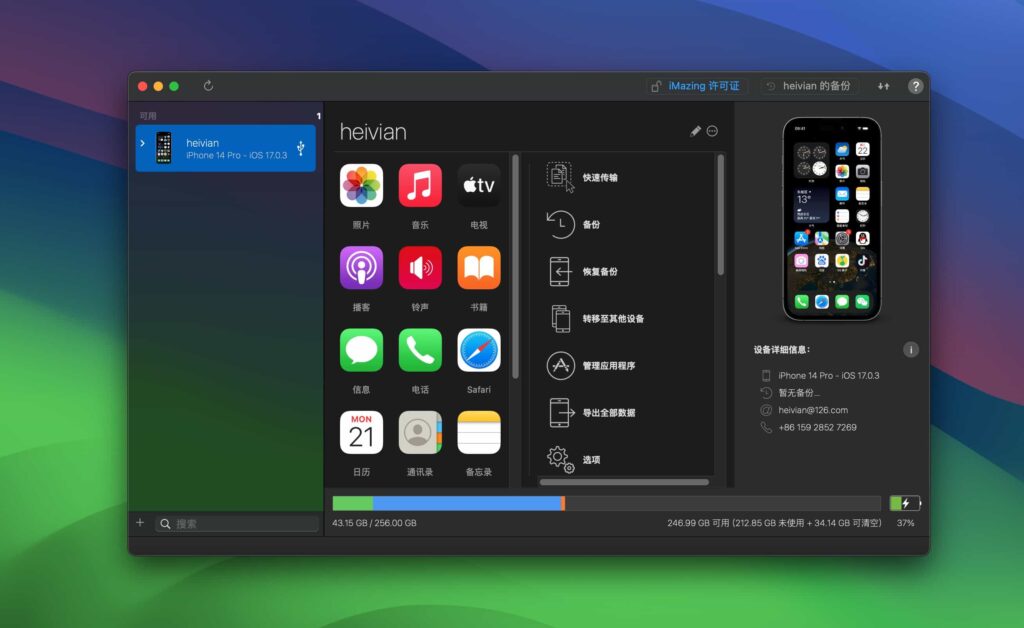
Task: Refresh devices with the reload icon
Action: click(x=208, y=85)
